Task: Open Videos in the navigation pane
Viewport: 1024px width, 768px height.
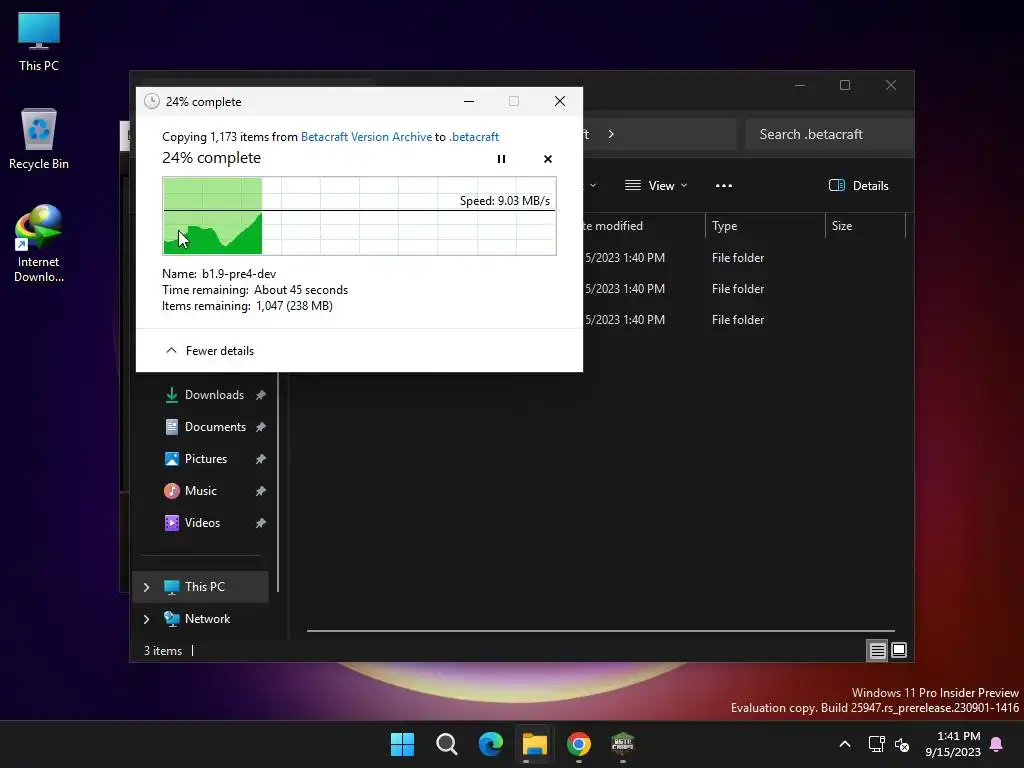Action: (x=202, y=523)
